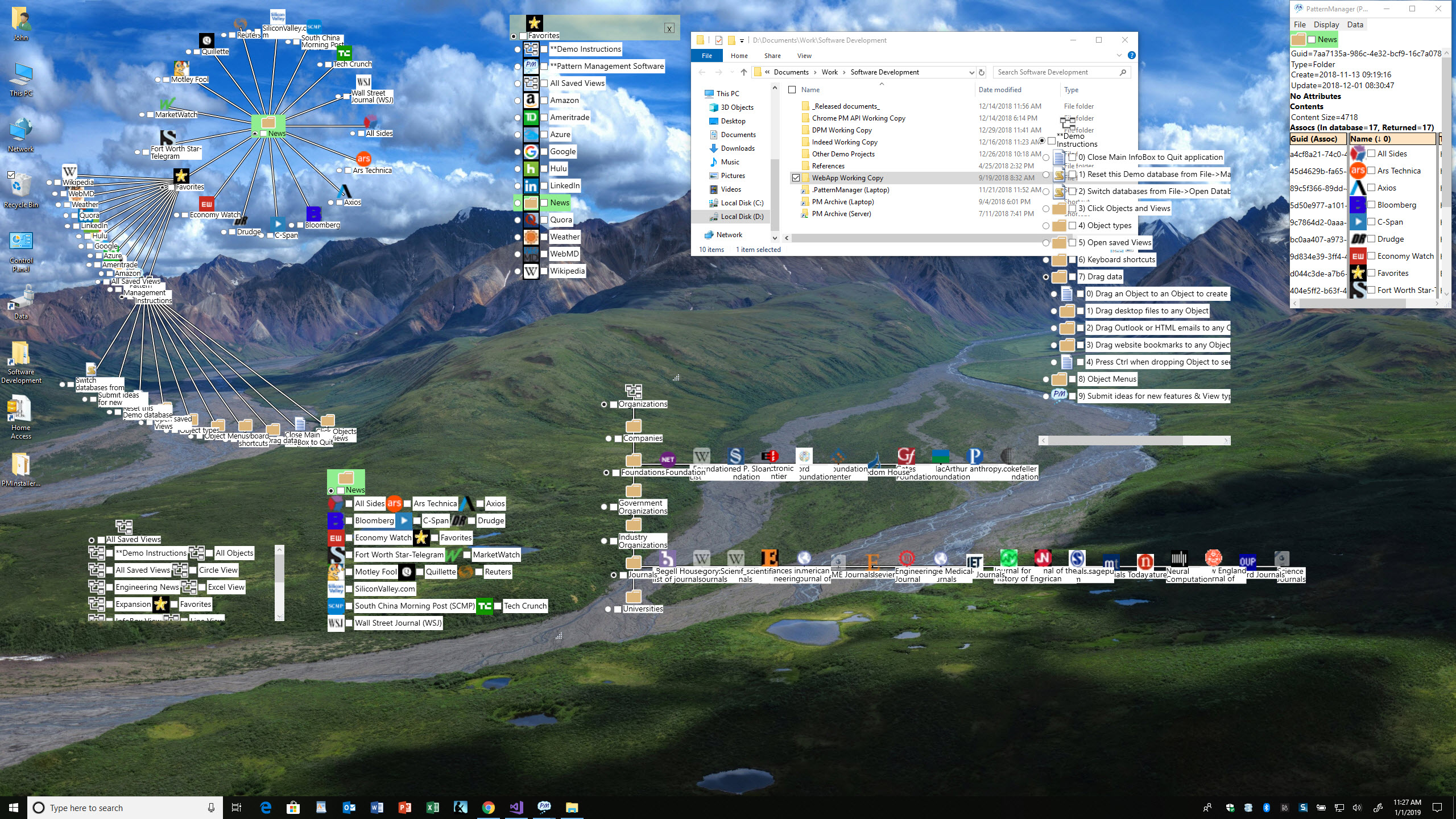Open Visual Studio from the taskbar
Screen dimensions: 1456x819
pyautogui.click(x=516, y=807)
